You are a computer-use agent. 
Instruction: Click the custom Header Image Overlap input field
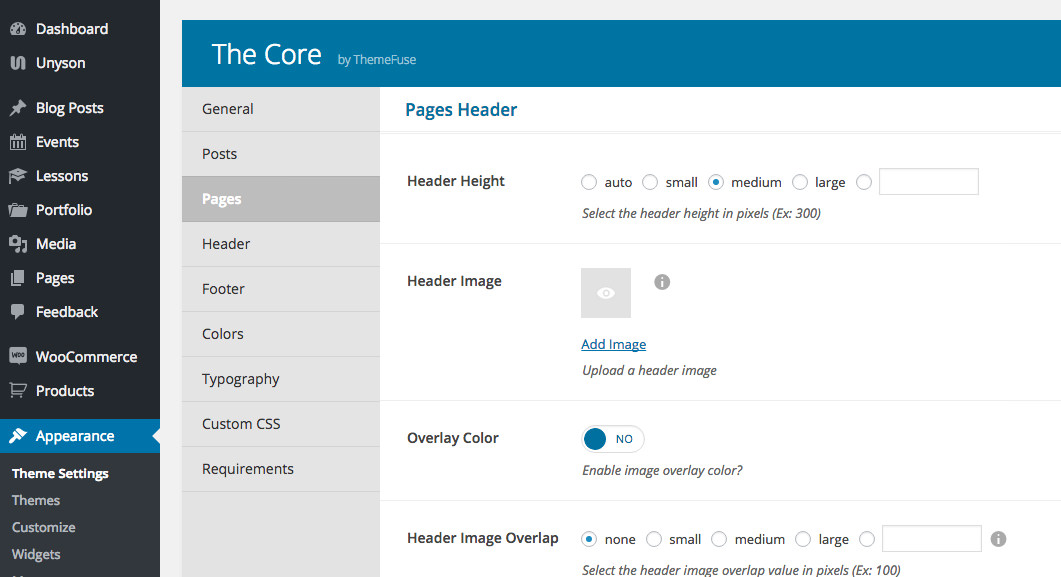(932, 538)
